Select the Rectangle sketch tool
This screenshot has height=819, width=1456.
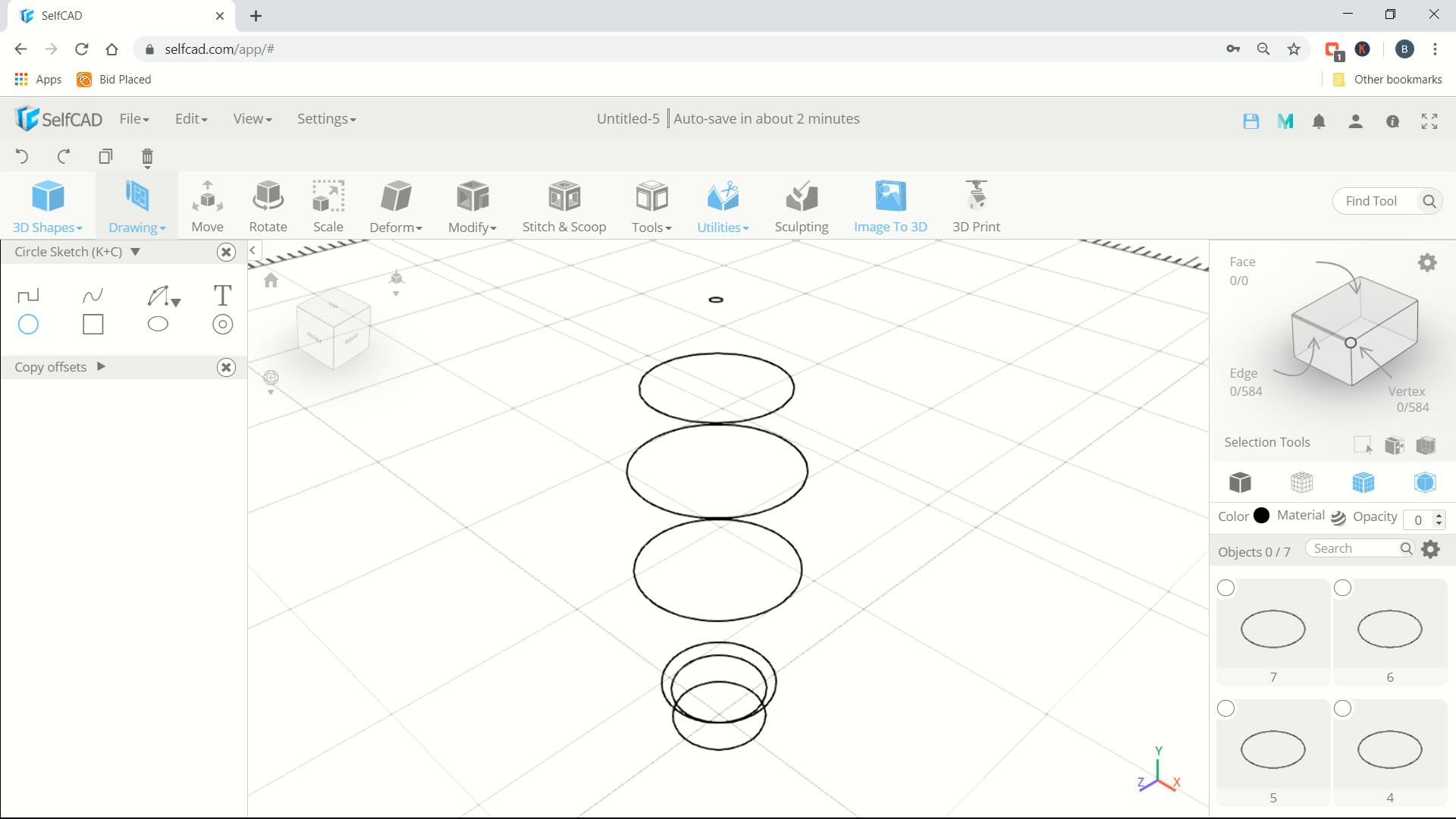click(x=93, y=325)
